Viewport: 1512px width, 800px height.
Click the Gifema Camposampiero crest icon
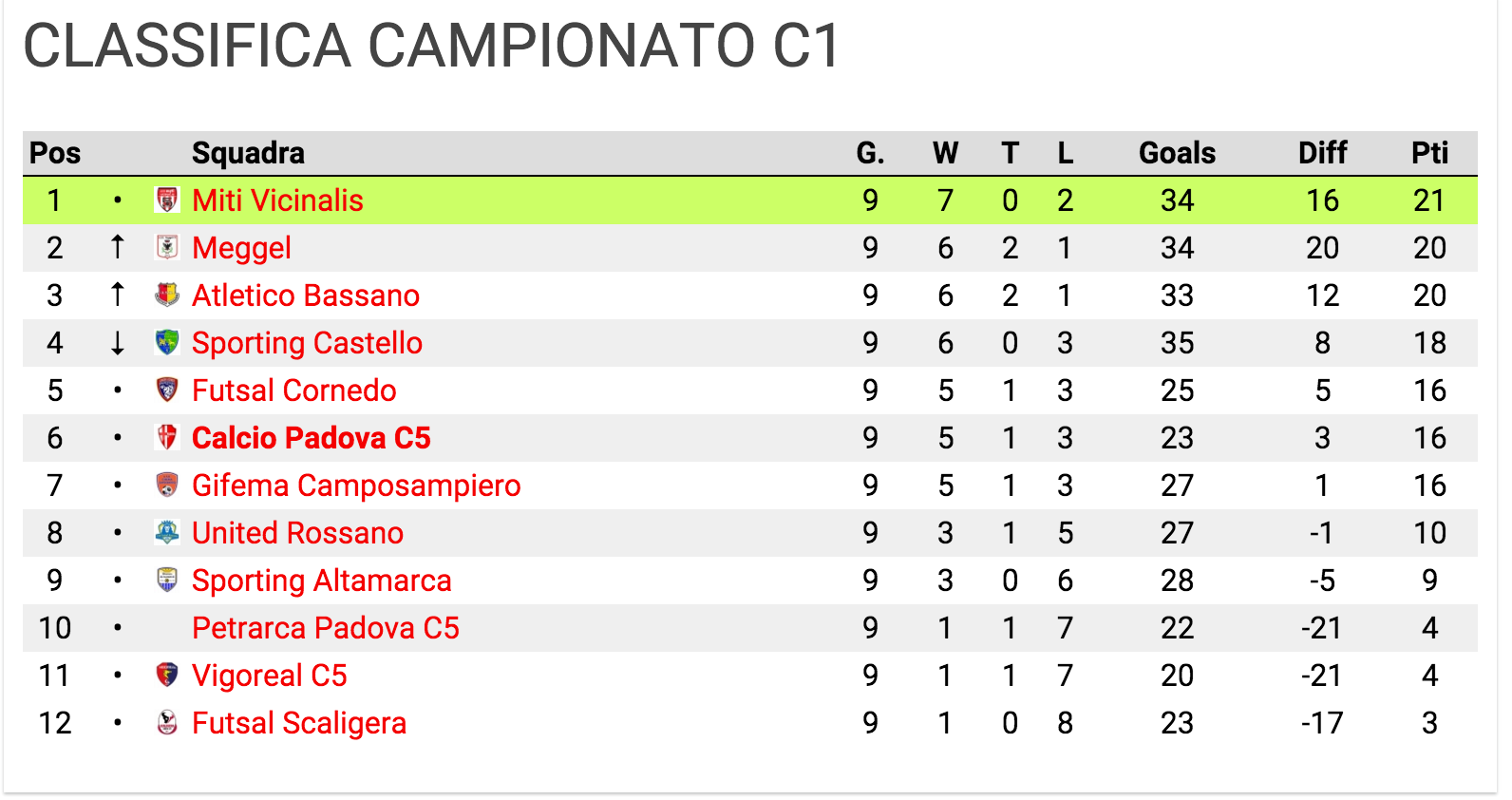[x=167, y=485]
